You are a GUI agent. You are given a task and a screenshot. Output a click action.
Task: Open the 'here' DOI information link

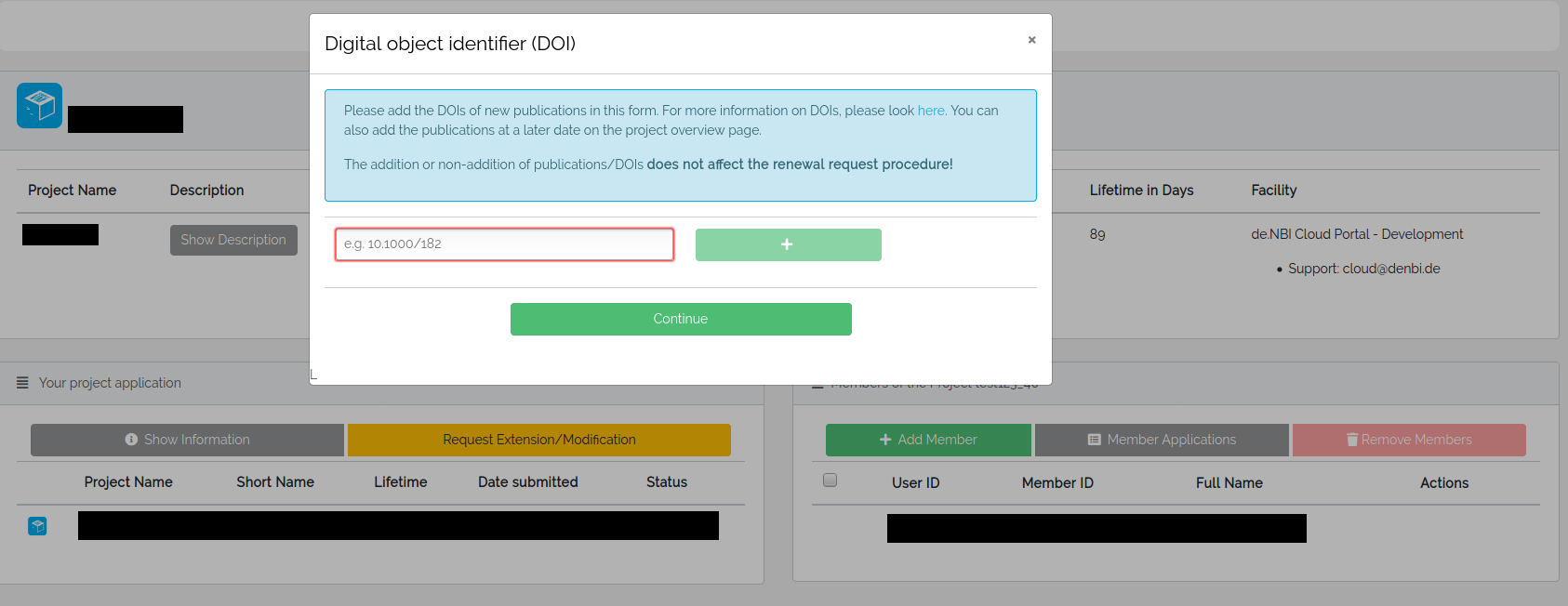(930, 111)
